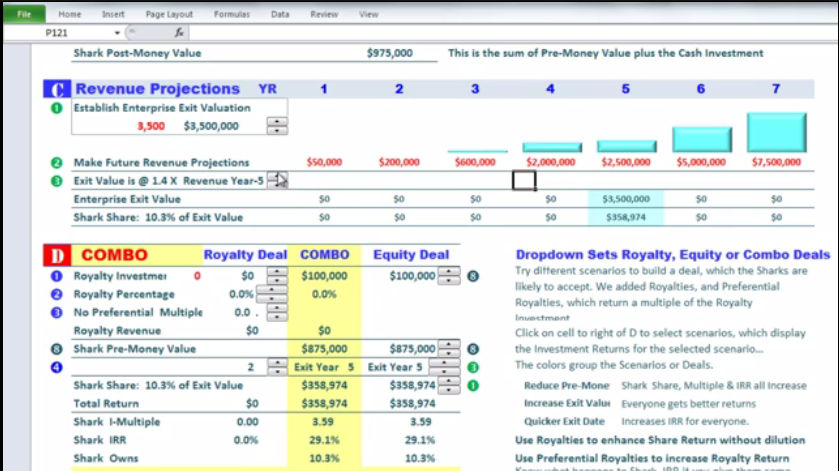The height and width of the screenshot is (471, 839).
Task: Click the formula bar fx icon
Action: coord(180,33)
